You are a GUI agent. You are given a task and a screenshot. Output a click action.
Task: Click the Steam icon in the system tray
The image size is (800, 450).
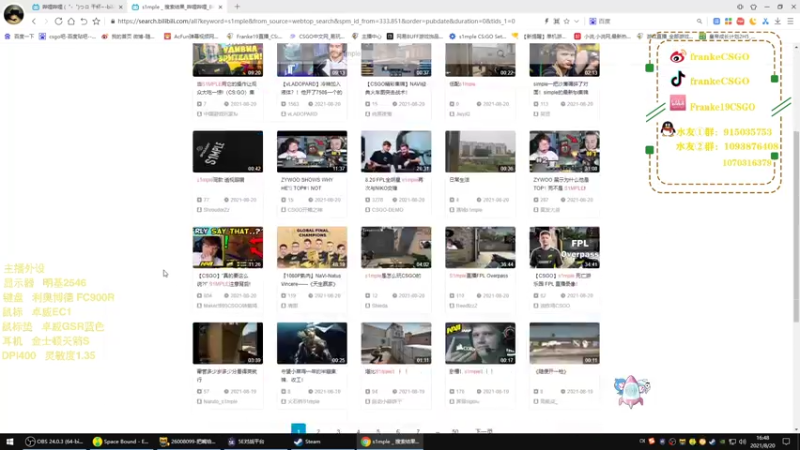(x=712, y=442)
